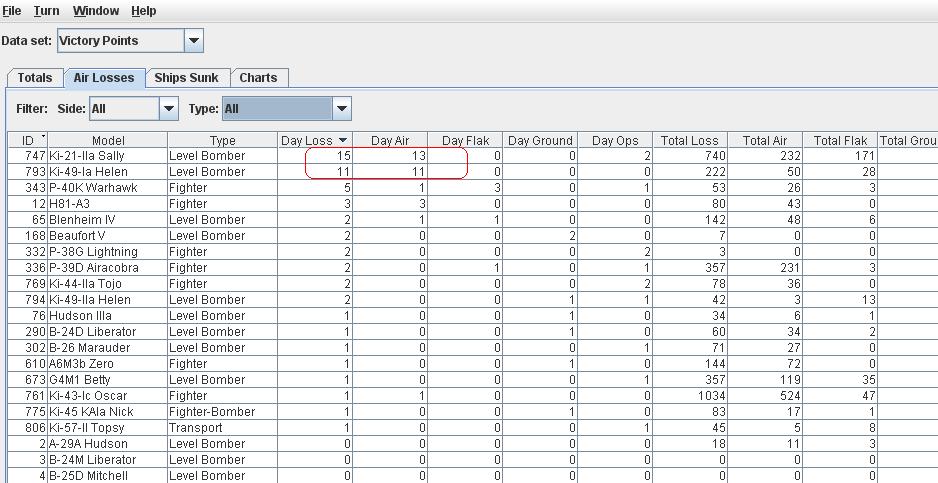Click ID cell 806

coord(28,428)
